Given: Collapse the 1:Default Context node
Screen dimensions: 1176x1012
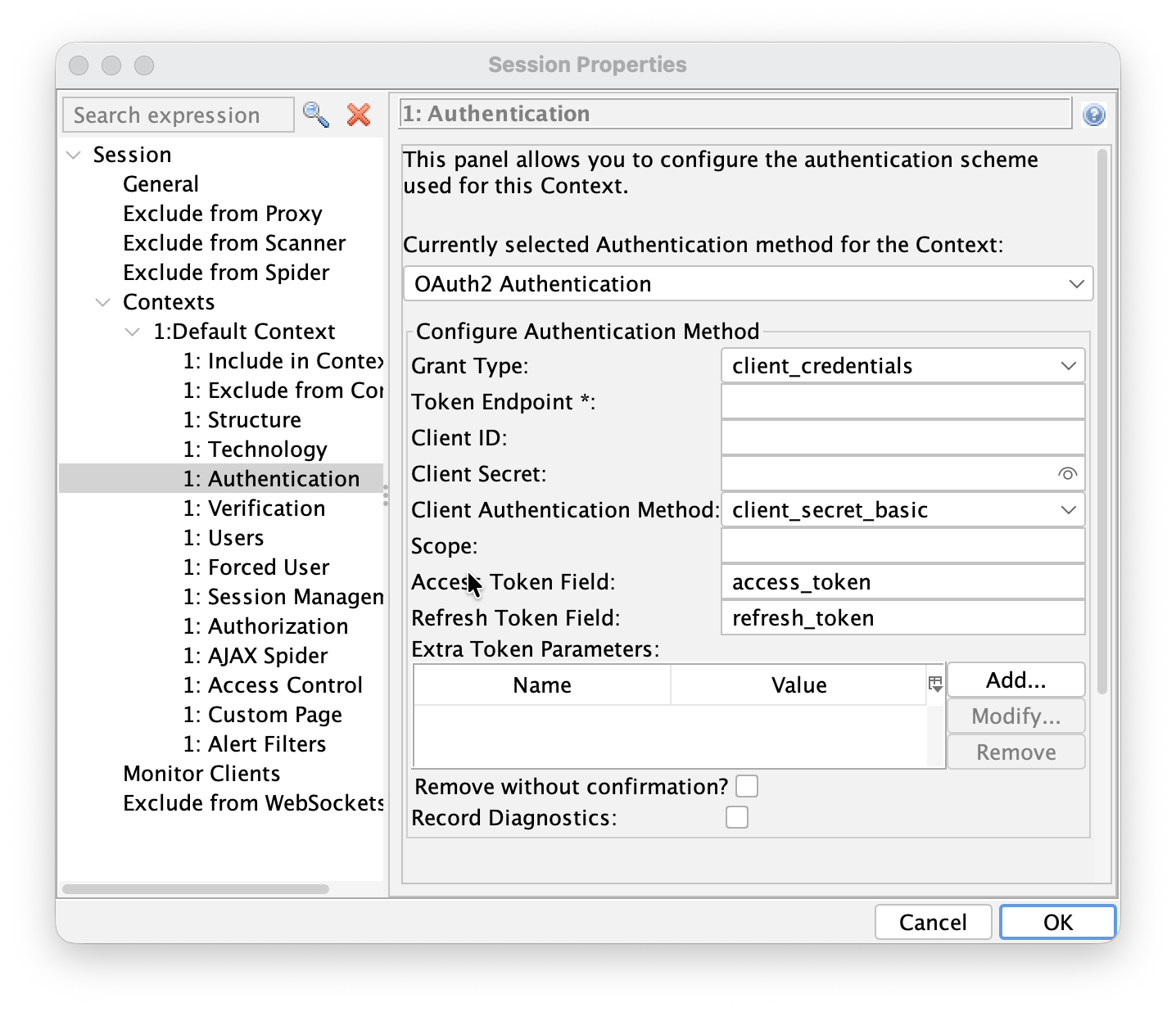Looking at the screenshot, I should [133, 332].
